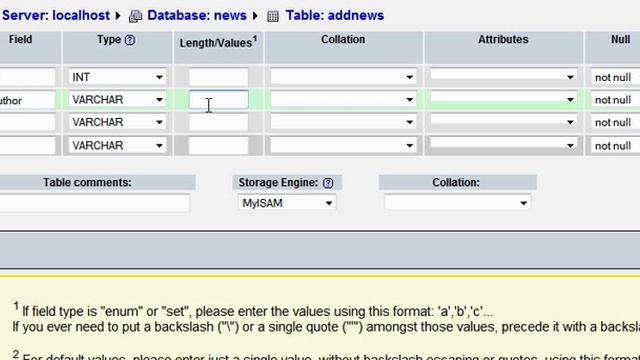This screenshot has width=640, height=360.
Task: Open the fourth row VARCHAR type dropdown
Action: coord(118,145)
